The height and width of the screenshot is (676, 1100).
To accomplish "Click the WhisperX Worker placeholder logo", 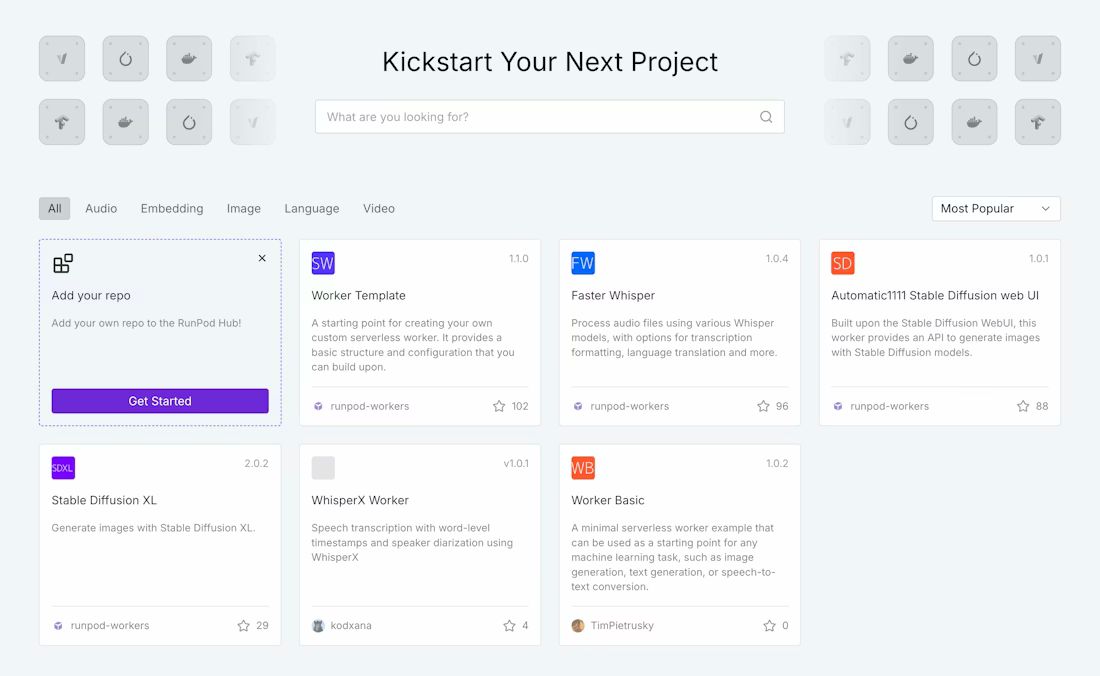I will pyautogui.click(x=323, y=468).
